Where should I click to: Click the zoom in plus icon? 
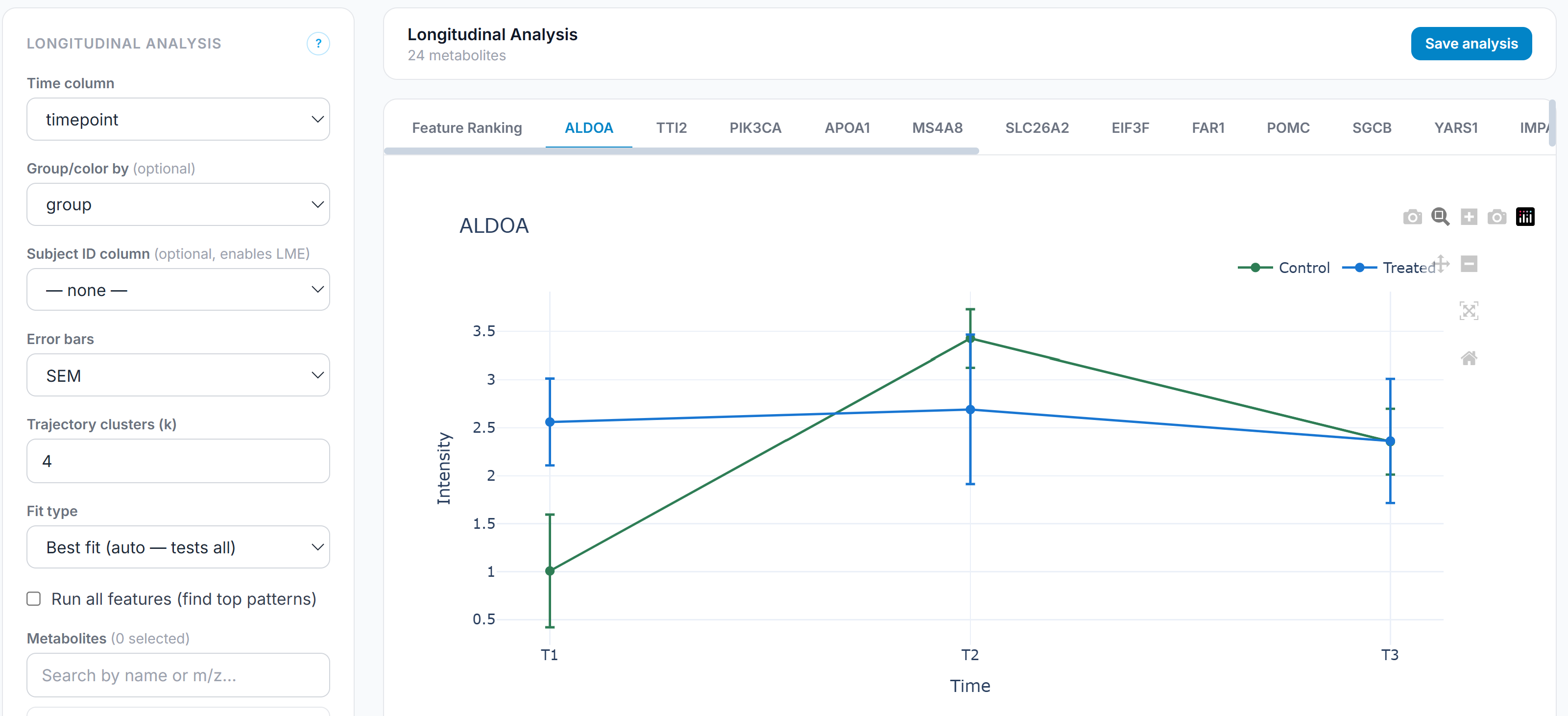(x=1468, y=217)
